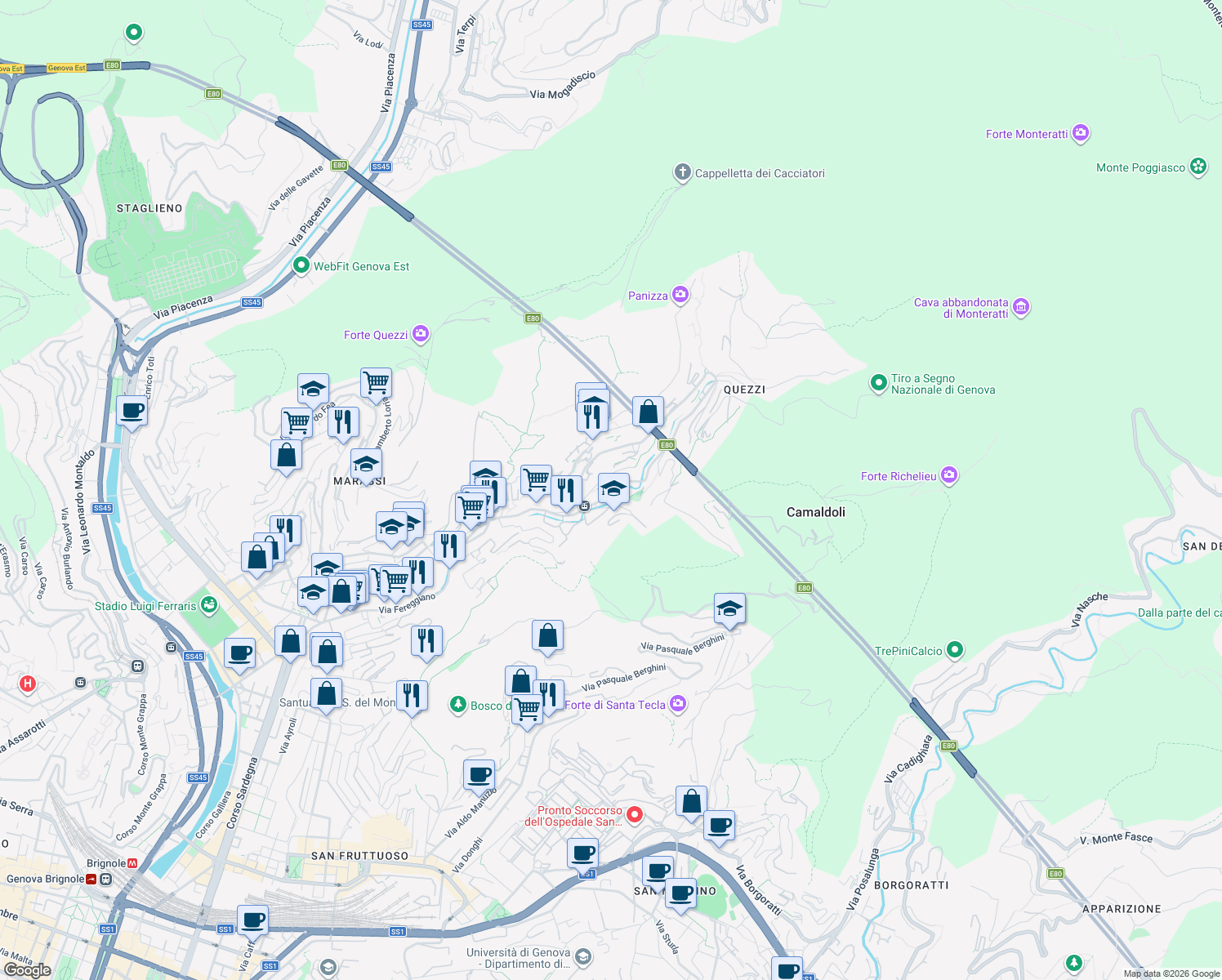This screenshot has width=1222, height=980.
Task: Click the Pronto Soccorso hospital red marker
Action: [x=636, y=815]
